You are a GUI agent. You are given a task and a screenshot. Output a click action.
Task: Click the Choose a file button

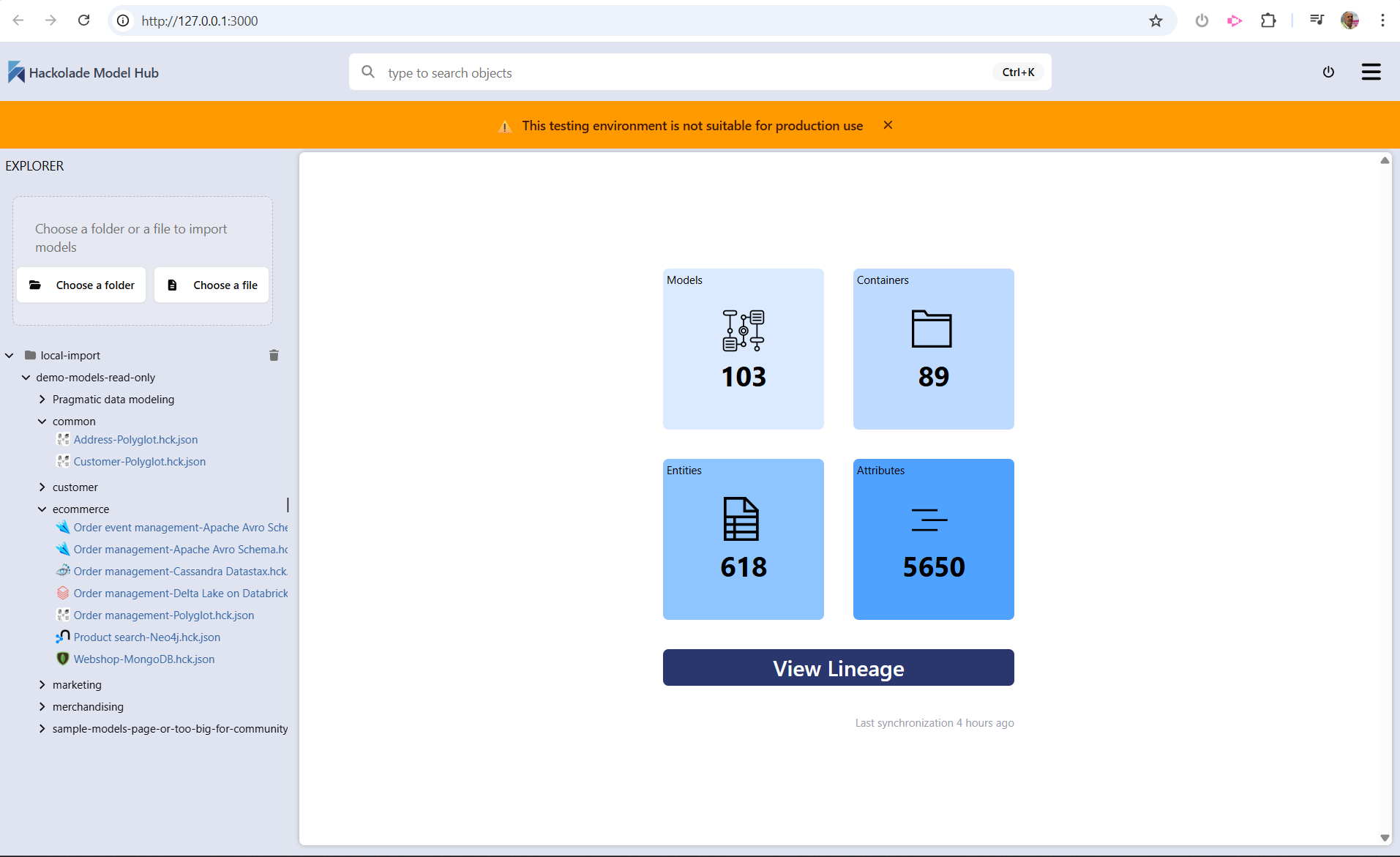(212, 285)
